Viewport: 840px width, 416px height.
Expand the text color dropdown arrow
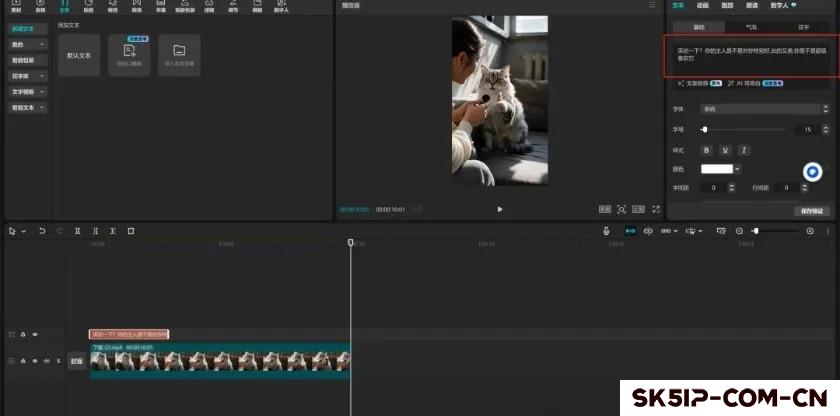click(738, 169)
